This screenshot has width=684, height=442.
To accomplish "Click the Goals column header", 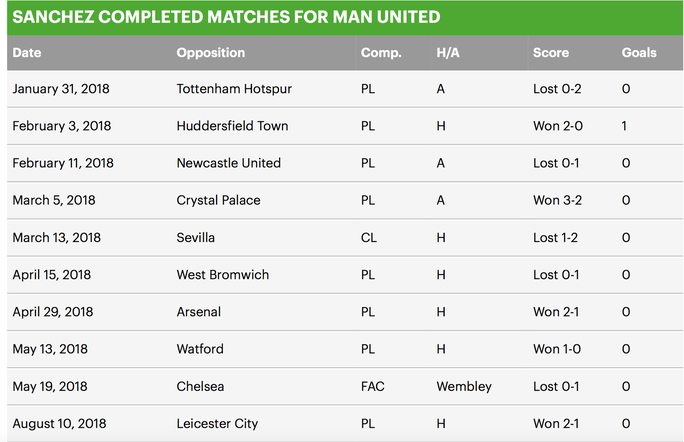I will tap(639, 53).
